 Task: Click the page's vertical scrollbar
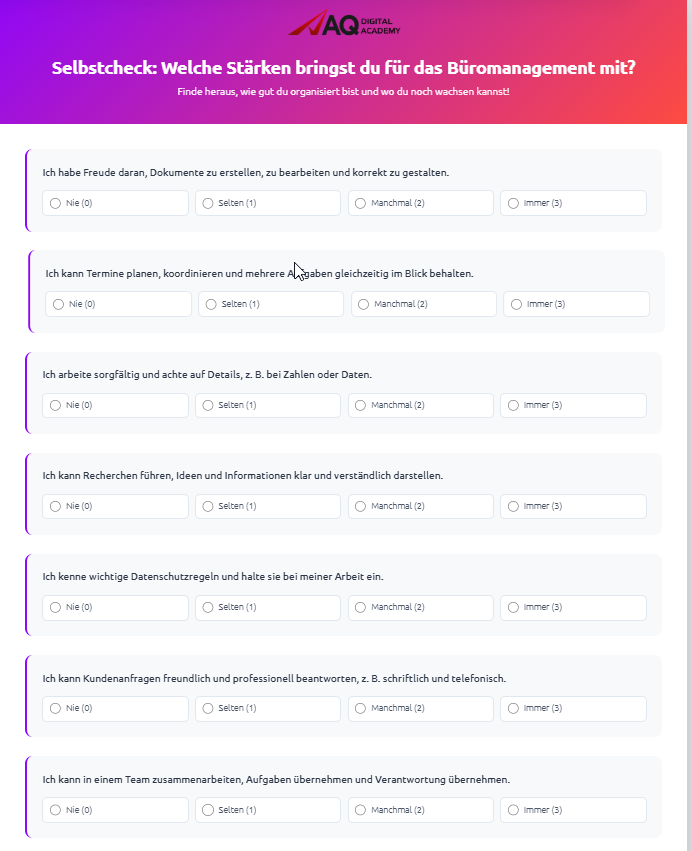pyautogui.click(x=687, y=400)
